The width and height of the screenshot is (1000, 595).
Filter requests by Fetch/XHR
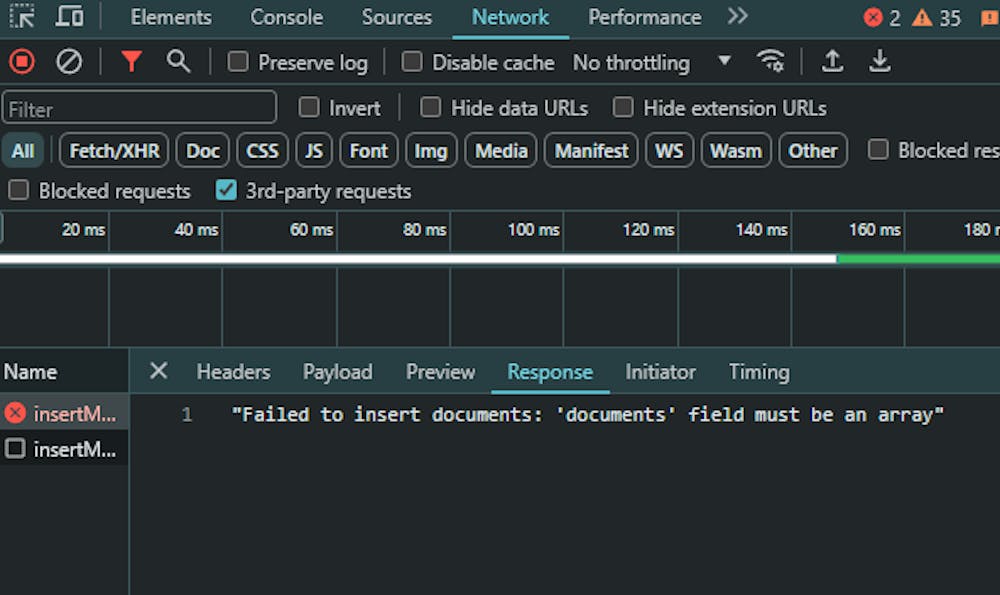114,151
